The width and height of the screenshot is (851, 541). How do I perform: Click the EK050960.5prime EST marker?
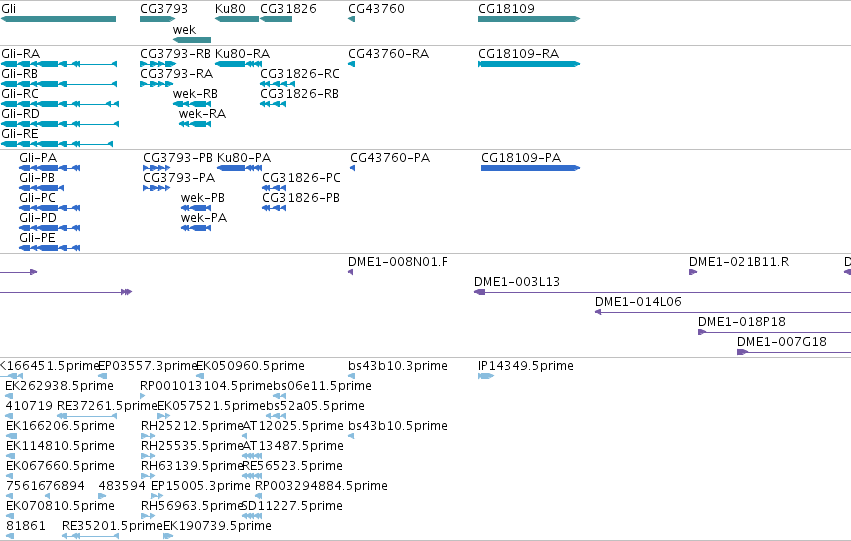pos(200,377)
